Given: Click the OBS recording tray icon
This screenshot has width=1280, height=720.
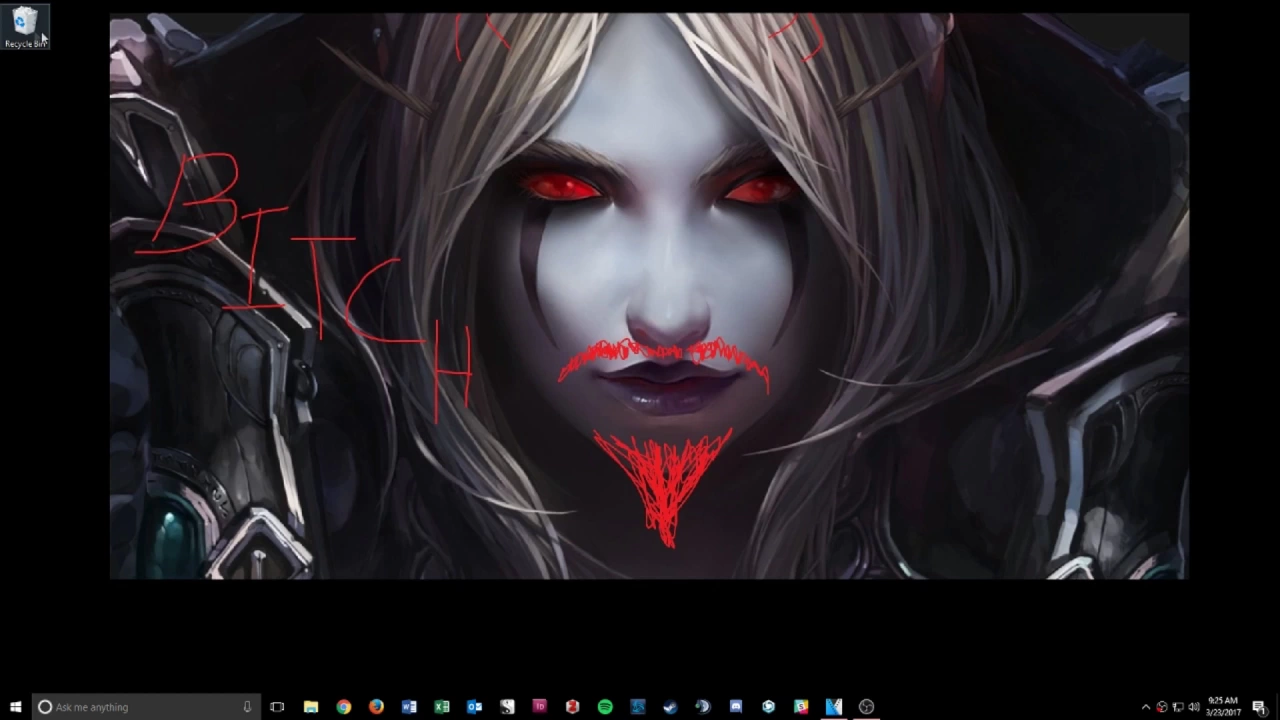Looking at the screenshot, I should (x=1162, y=707).
